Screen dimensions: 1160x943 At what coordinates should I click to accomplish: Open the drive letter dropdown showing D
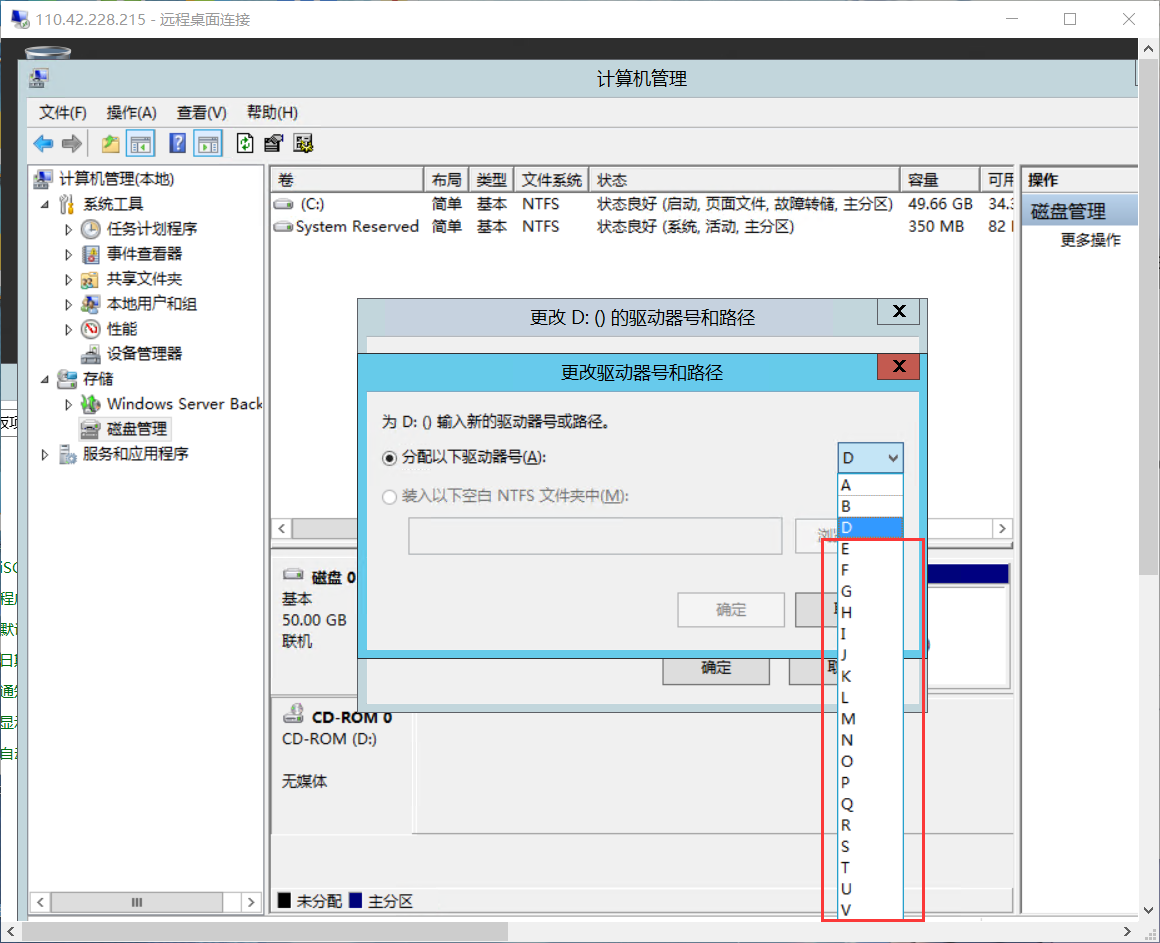click(x=870, y=458)
